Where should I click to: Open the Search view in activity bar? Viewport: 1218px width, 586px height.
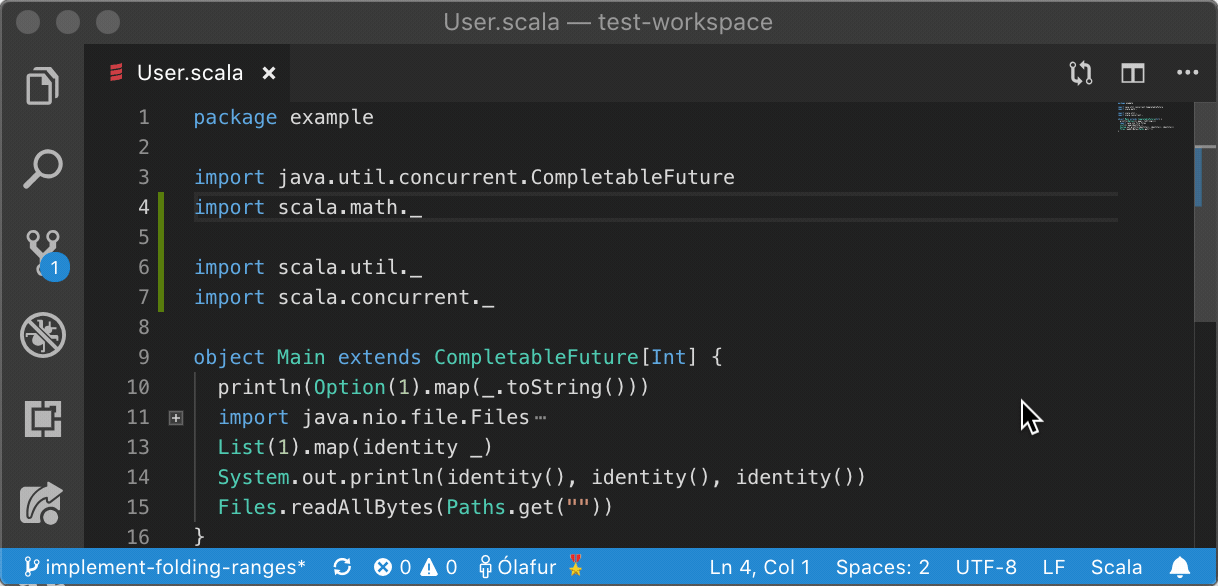tap(43, 169)
